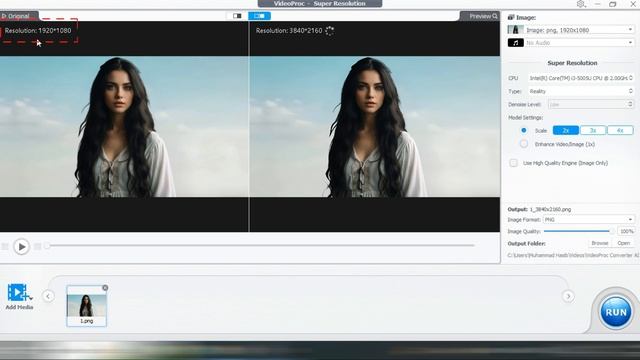640x360 pixels.
Task: Open the Type dropdown showing Reality
Action: click(581, 91)
